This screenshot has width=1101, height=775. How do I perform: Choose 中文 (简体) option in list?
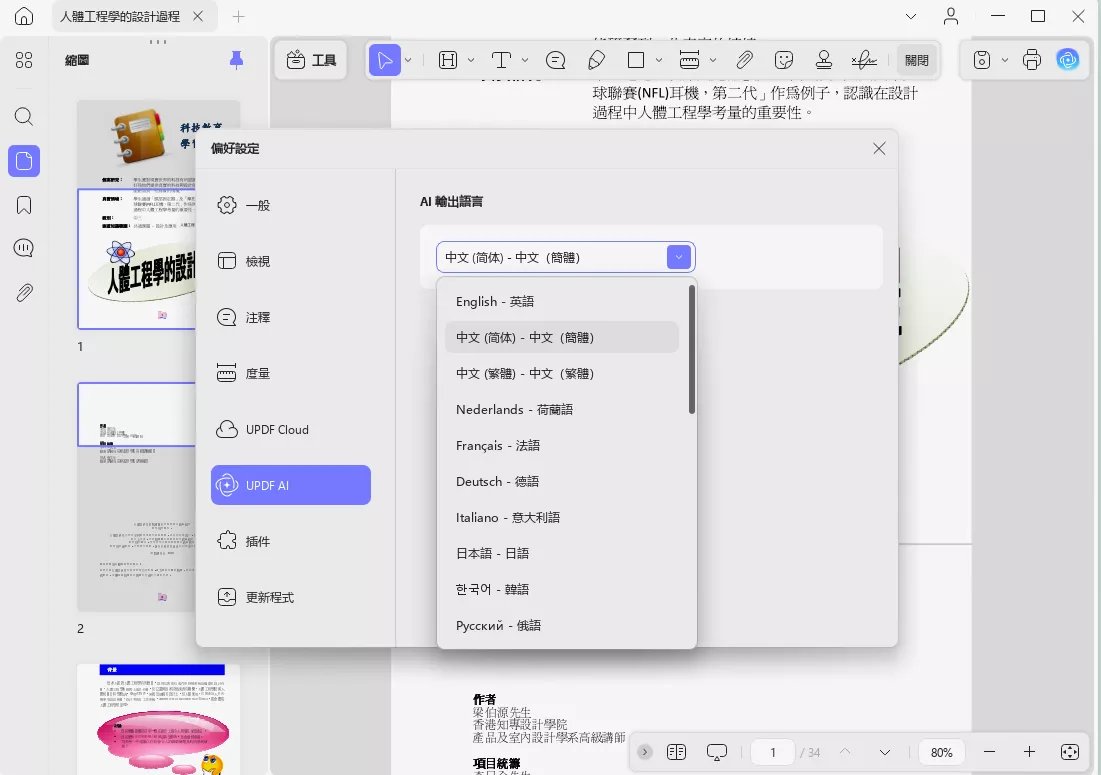pyautogui.click(x=562, y=337)
